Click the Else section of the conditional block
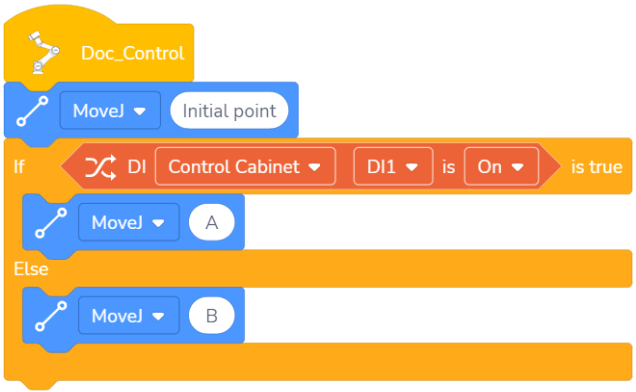The height and width of the screenshot is (392, 636). click(31, 269)
